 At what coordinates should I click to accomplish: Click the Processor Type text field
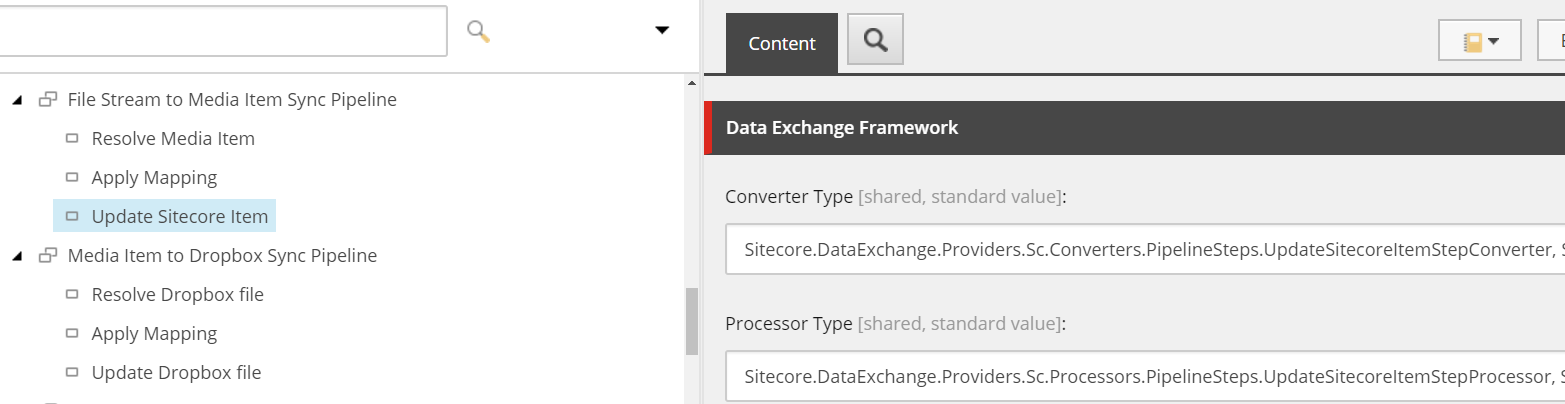tap(1145, 376)
